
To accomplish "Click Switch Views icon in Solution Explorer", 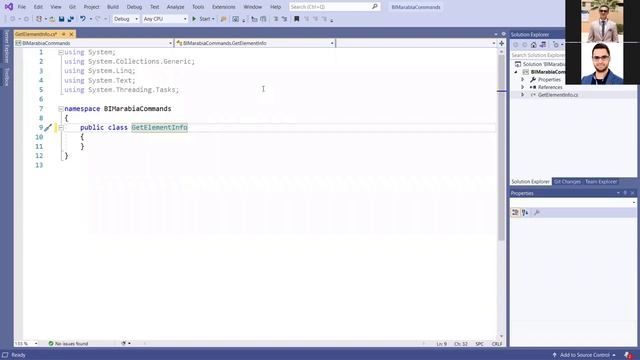I will pos(543,45).
